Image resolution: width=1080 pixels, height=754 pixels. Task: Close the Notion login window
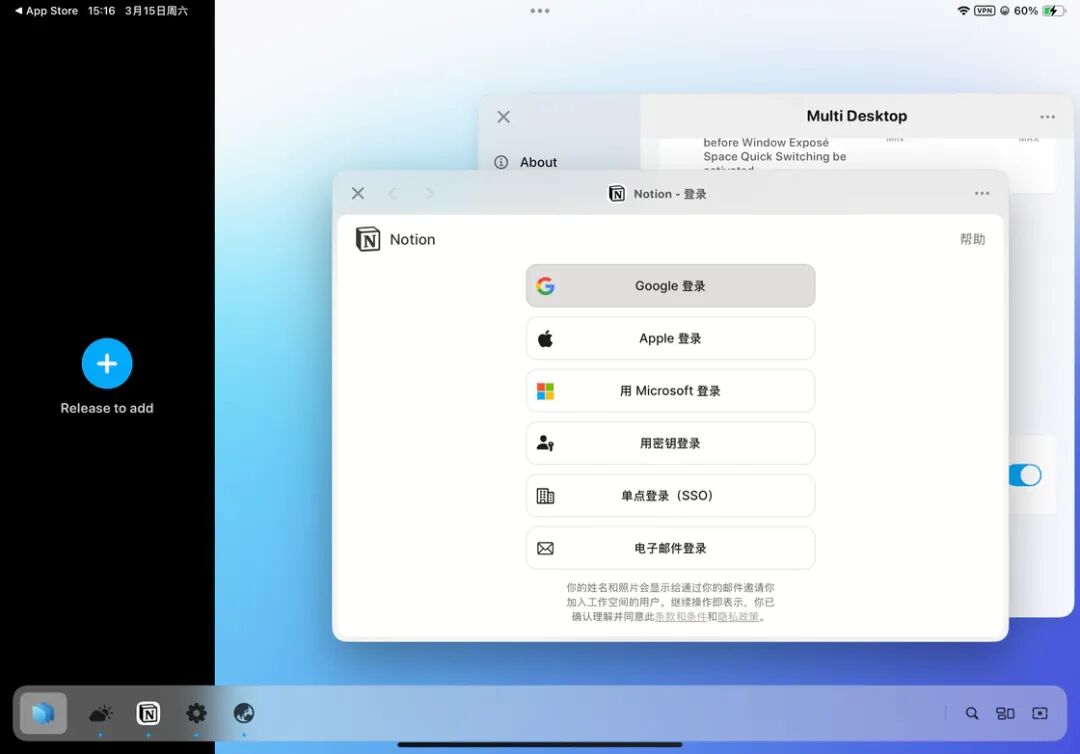point(358,193)
